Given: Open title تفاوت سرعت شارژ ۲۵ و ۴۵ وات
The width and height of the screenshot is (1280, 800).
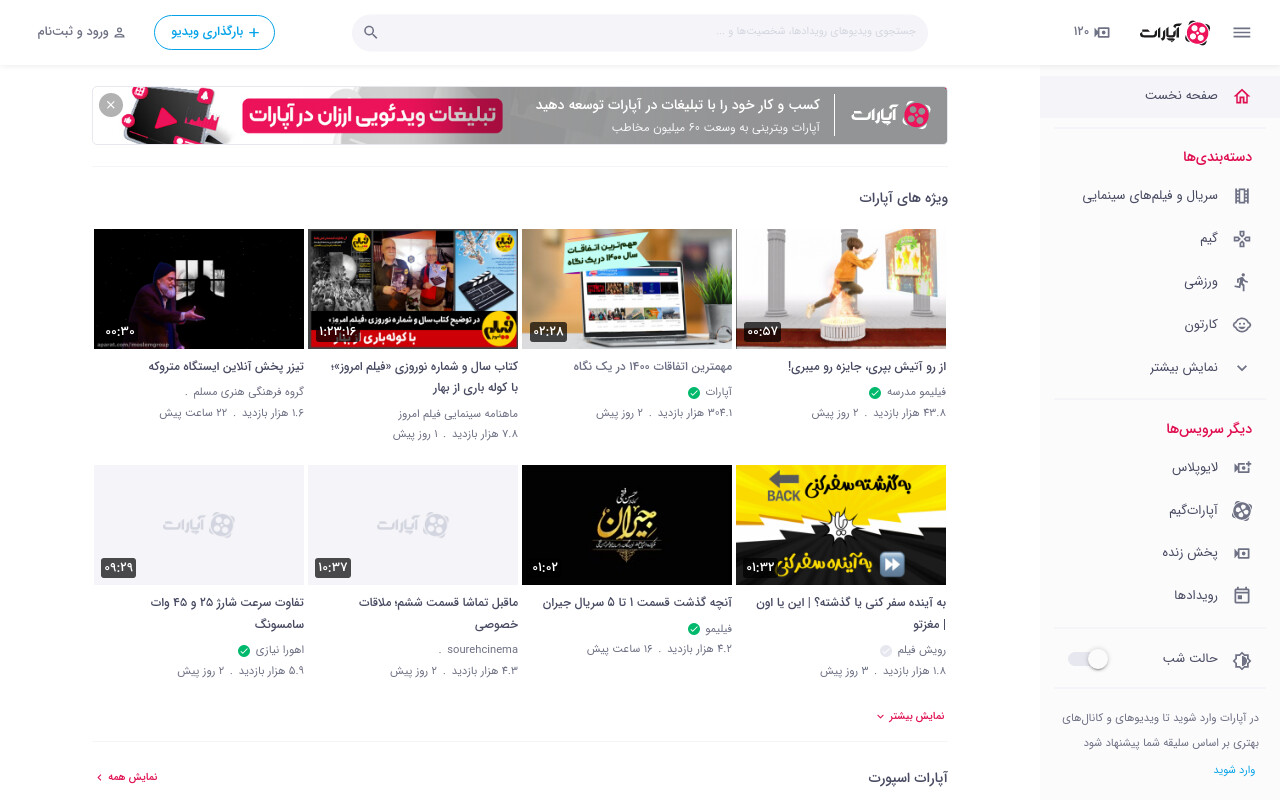Looking at the screenshot, I should coord(227,613).
